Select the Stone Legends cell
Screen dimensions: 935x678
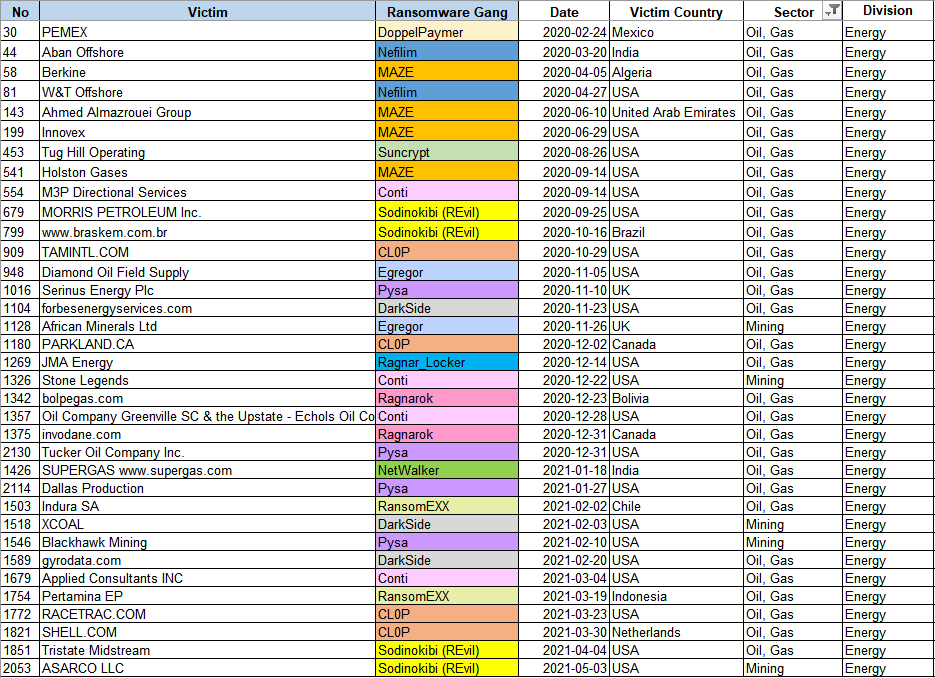[208, 380]
